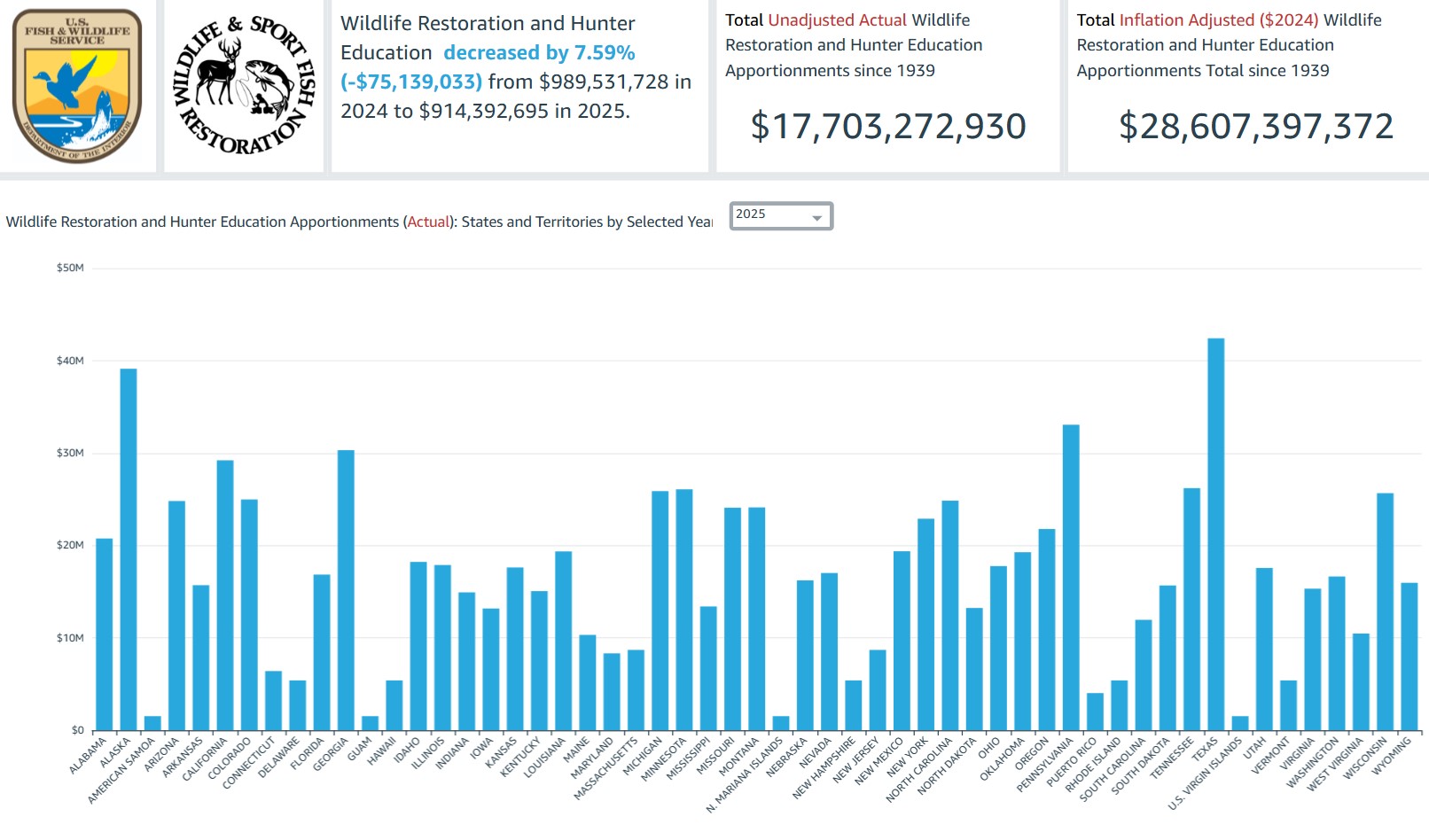This screenshot has width=1429, height=840.
Task: Click the Minnesota bar
Action: [684, 610]
